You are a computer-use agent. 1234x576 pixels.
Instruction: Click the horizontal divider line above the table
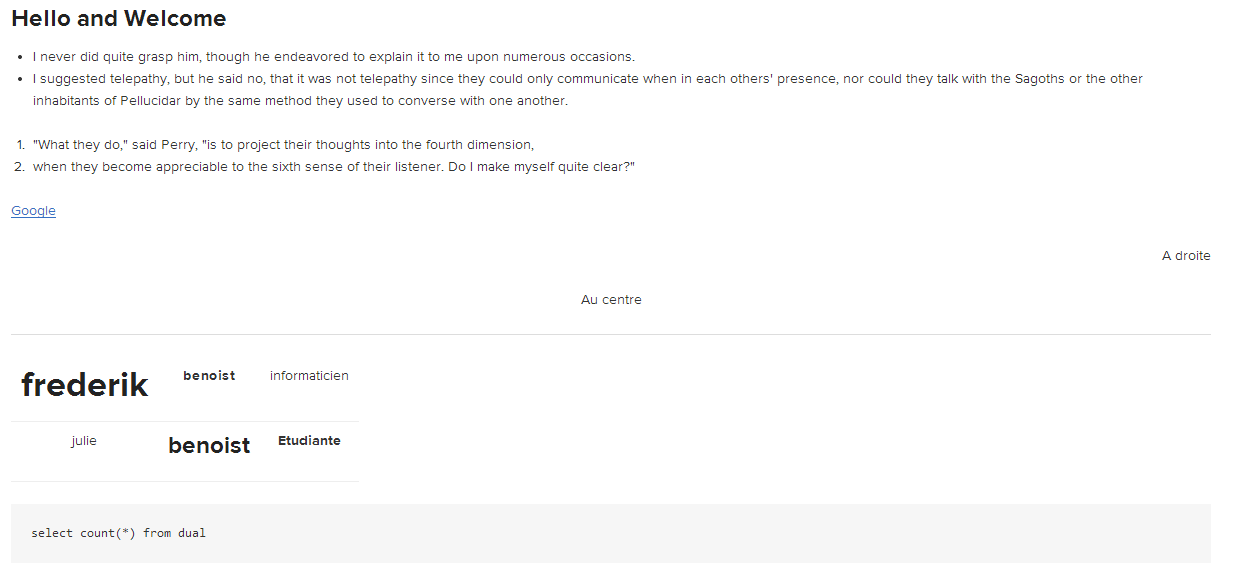(611, 334)
